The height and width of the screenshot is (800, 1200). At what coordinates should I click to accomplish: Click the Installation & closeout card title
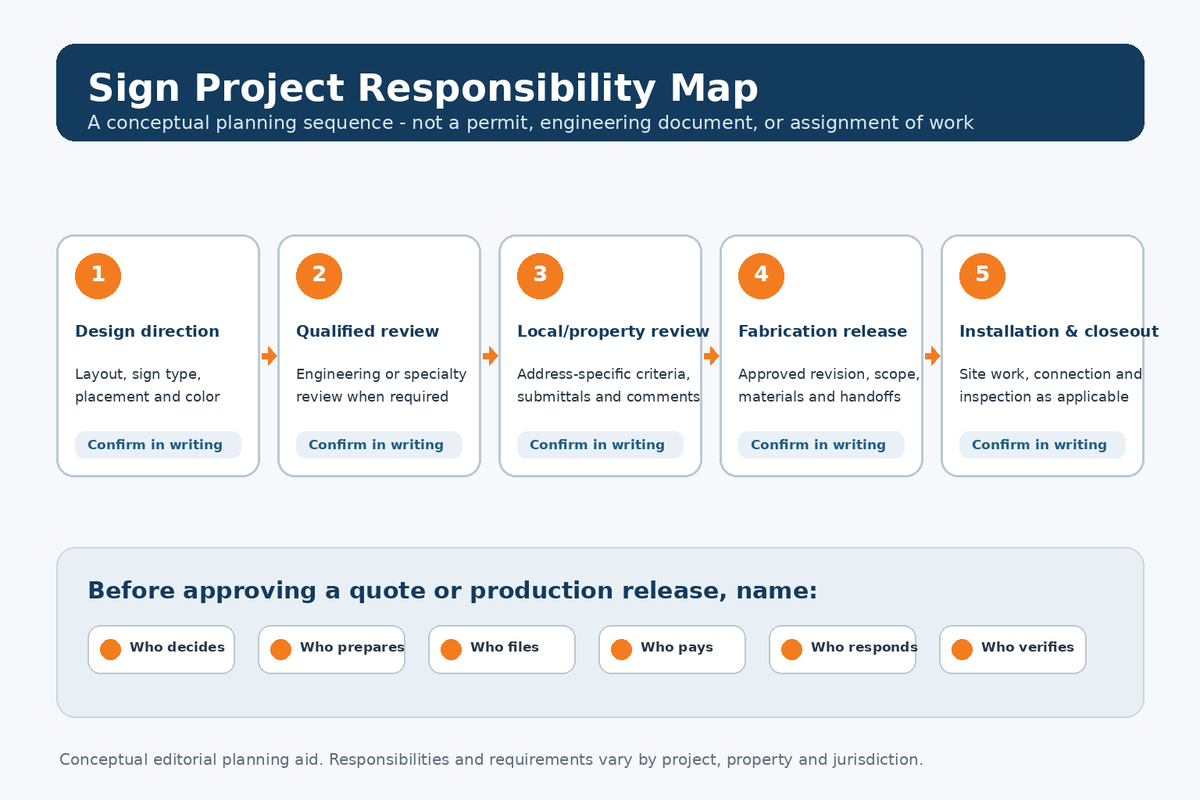(1059, 331)
